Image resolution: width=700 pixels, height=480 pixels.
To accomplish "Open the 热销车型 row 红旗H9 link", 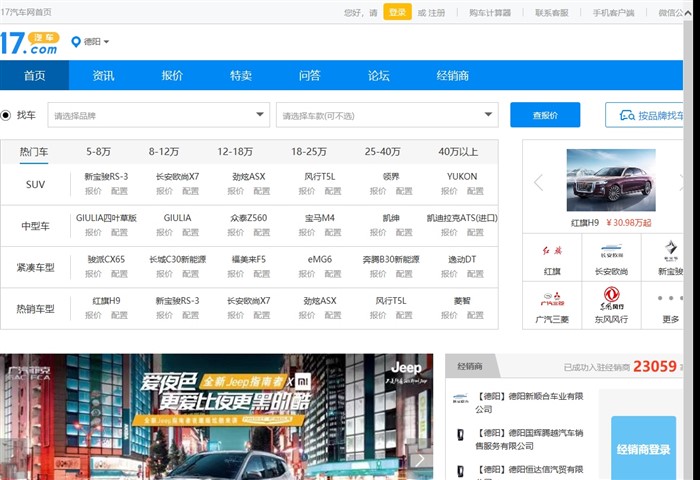I will (x=106, y=301).
